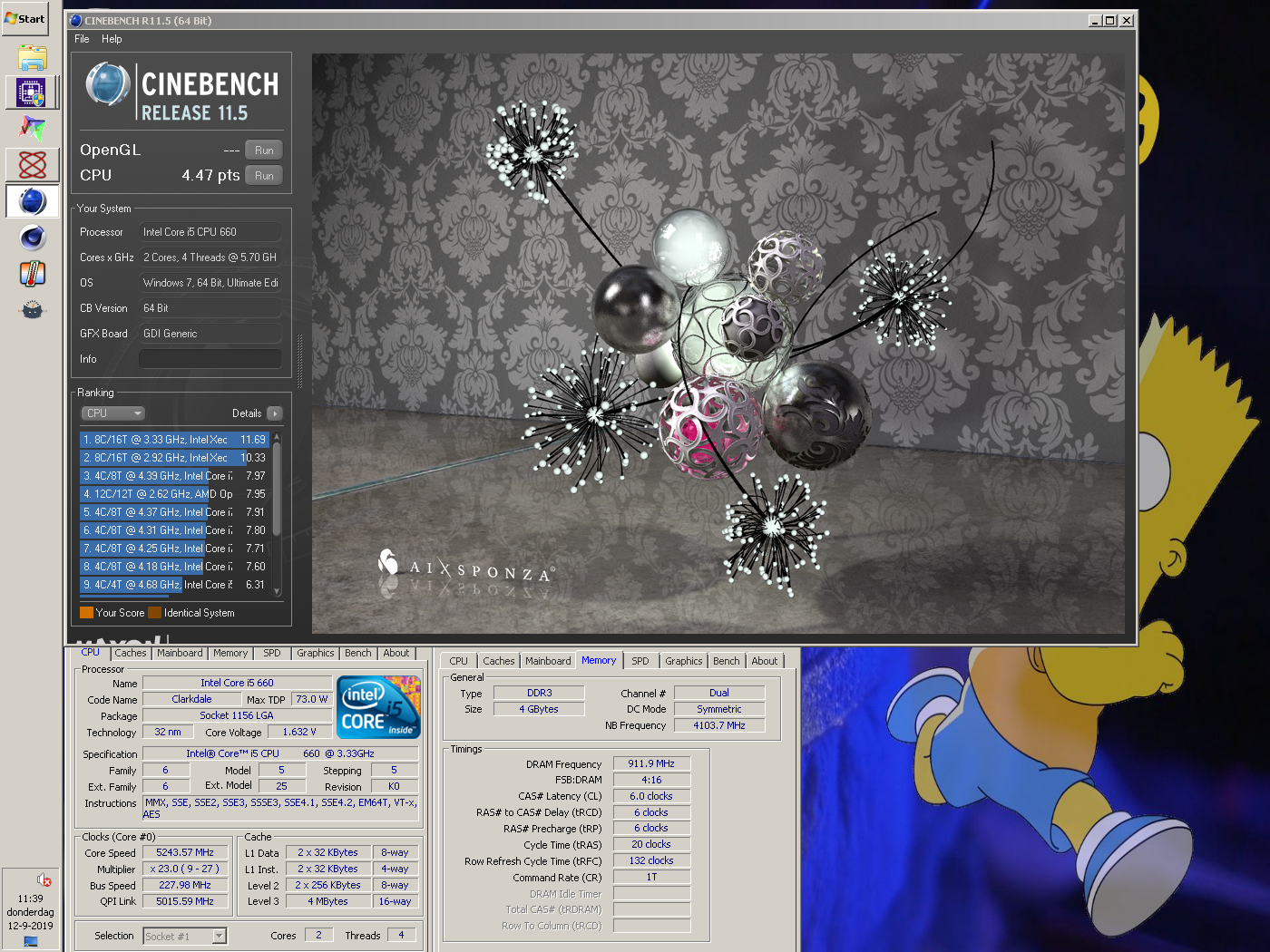1270x952 pixels.
Task: Open the thermometer temperature monitor icon
Action: pyautogui.click(x=33, y=274)
